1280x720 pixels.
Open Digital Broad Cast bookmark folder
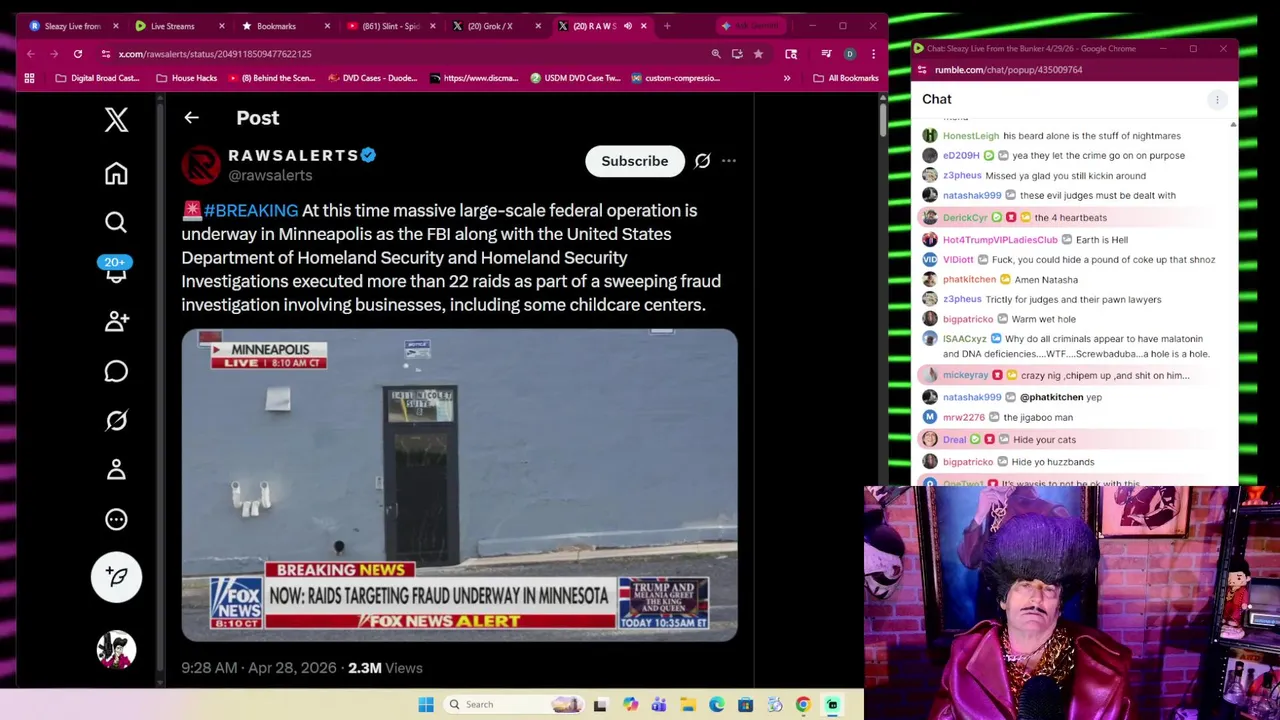pos(97,78)
